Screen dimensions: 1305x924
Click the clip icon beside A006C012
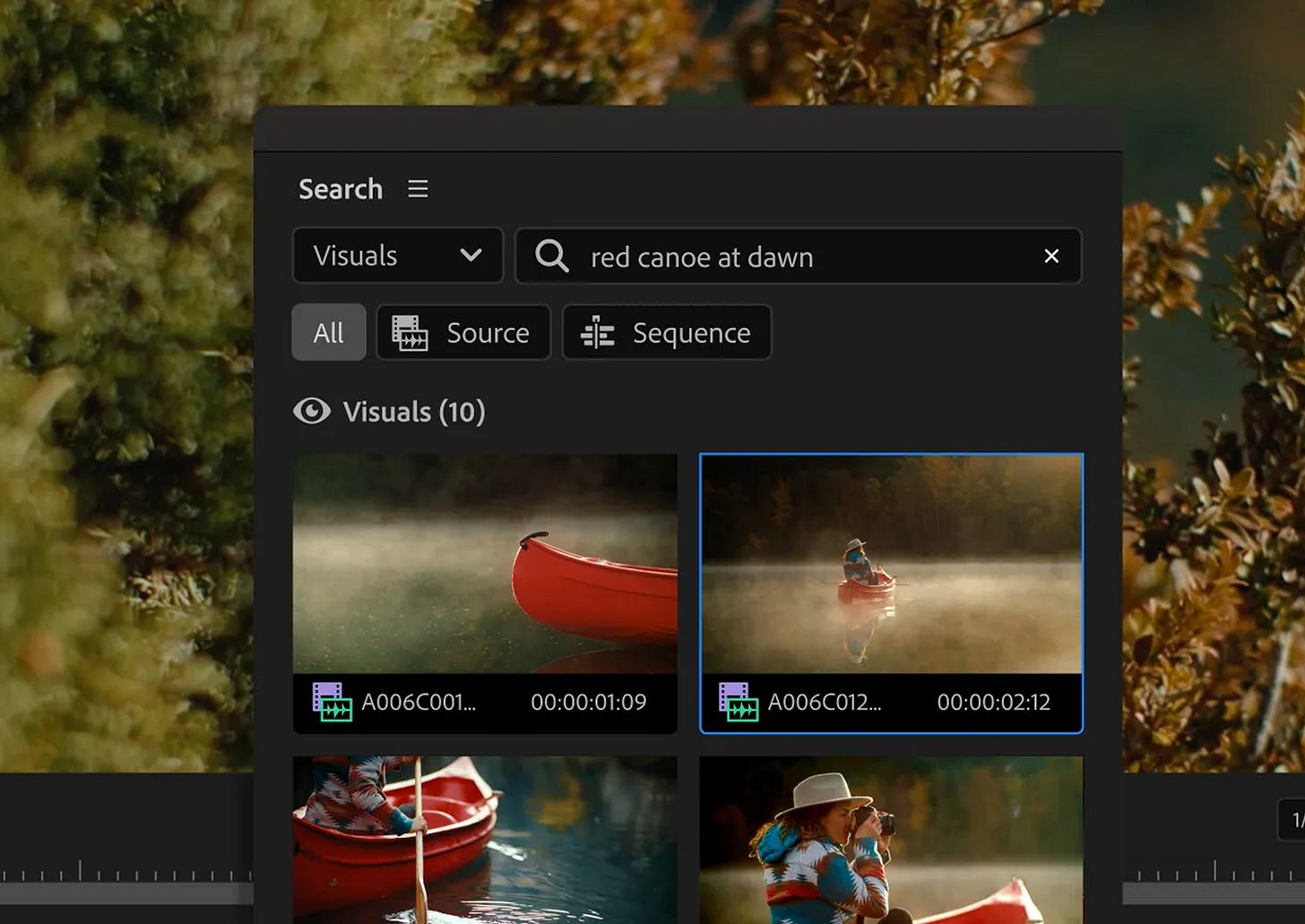click(x=739, y=702)
